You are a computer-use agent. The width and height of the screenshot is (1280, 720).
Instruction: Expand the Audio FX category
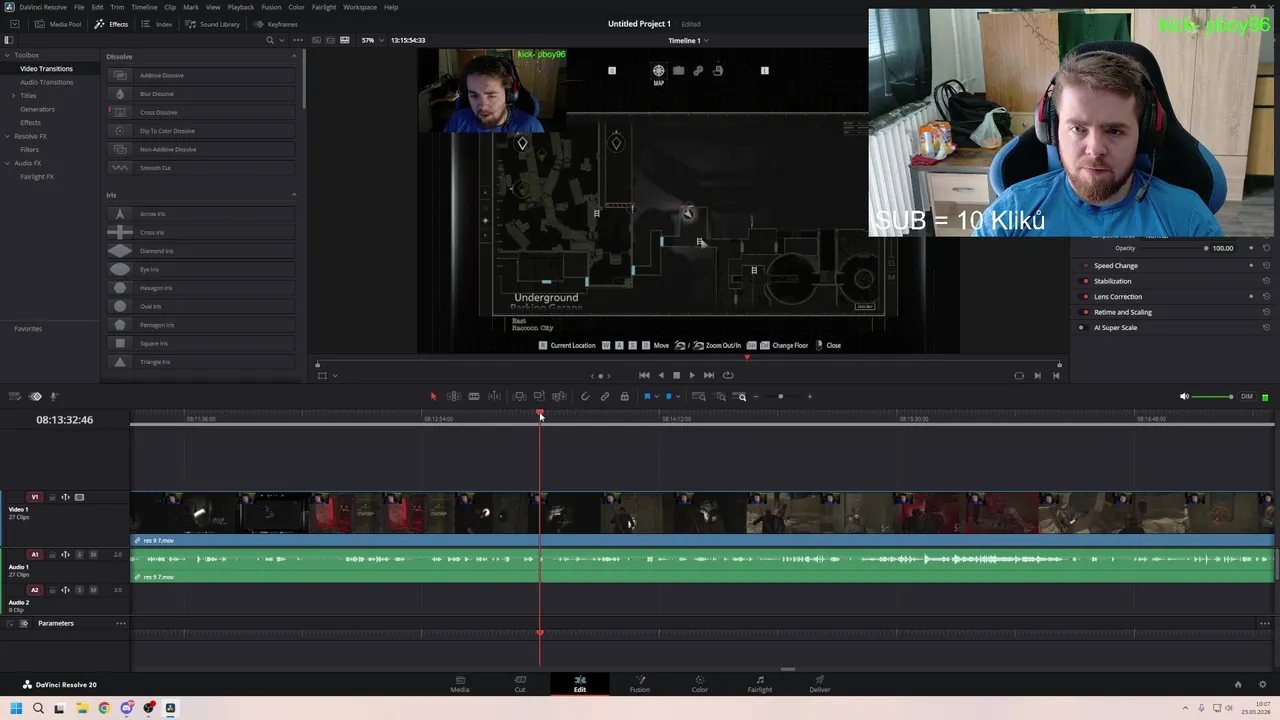click(7, 163)
